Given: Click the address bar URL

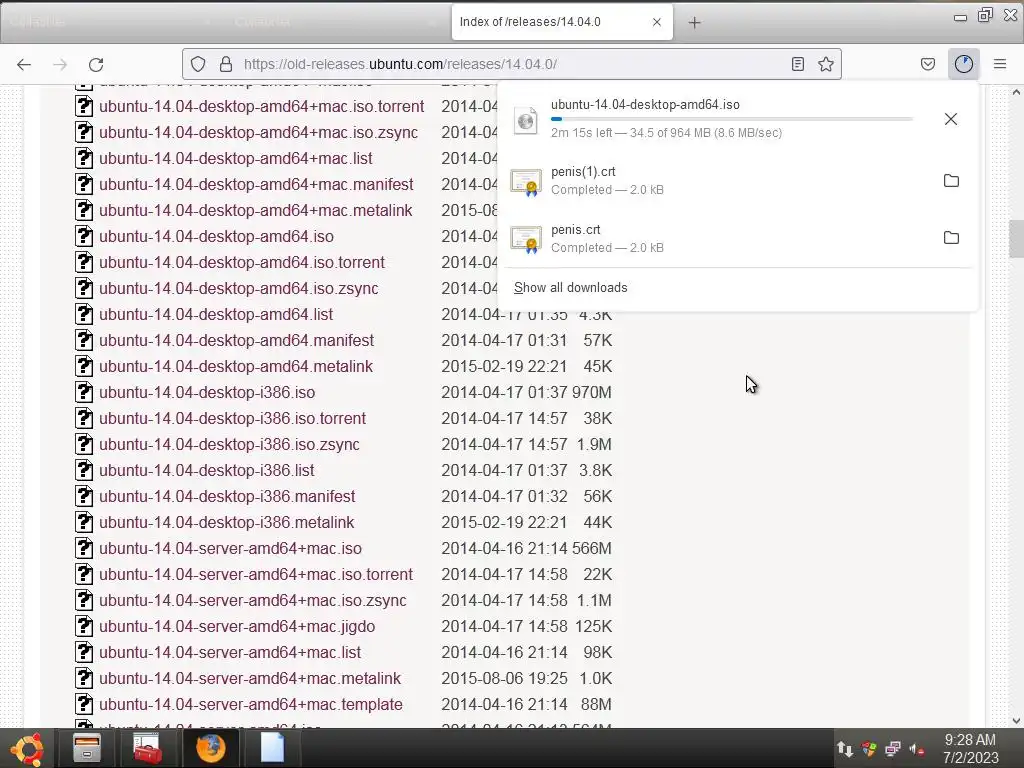Looking at the screenshot, I should click(x=400, y=64).
